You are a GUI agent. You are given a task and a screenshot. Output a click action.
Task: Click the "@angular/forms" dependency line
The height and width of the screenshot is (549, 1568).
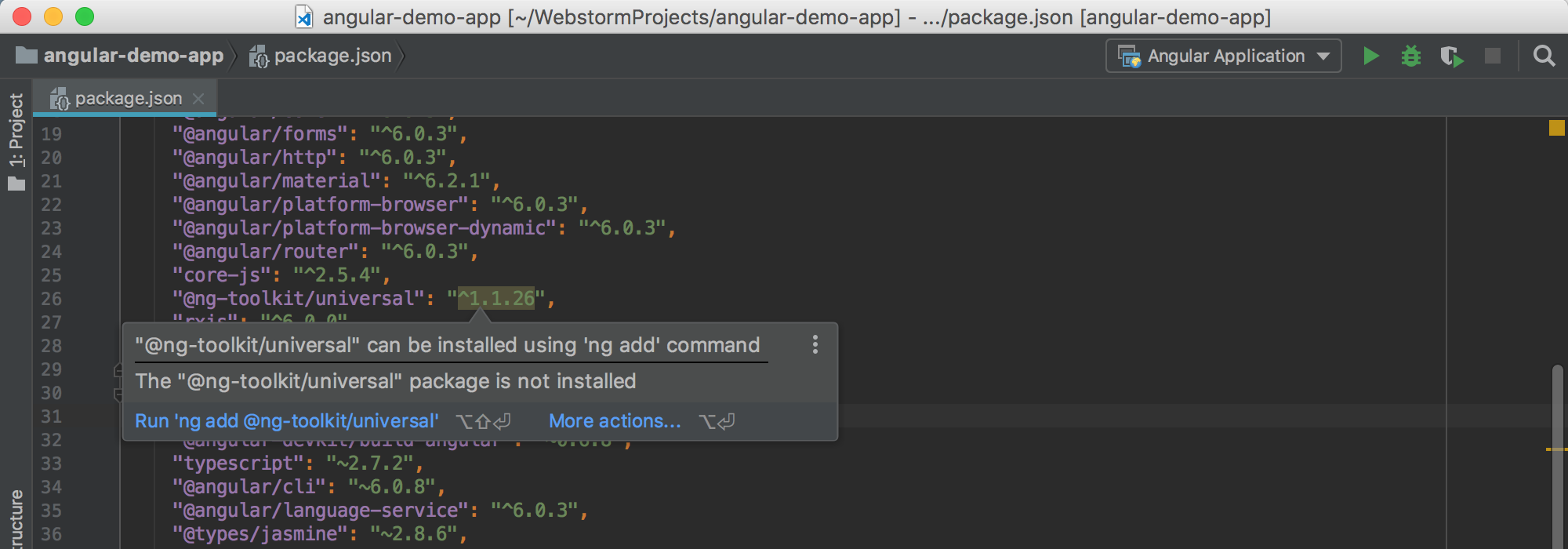320,134
